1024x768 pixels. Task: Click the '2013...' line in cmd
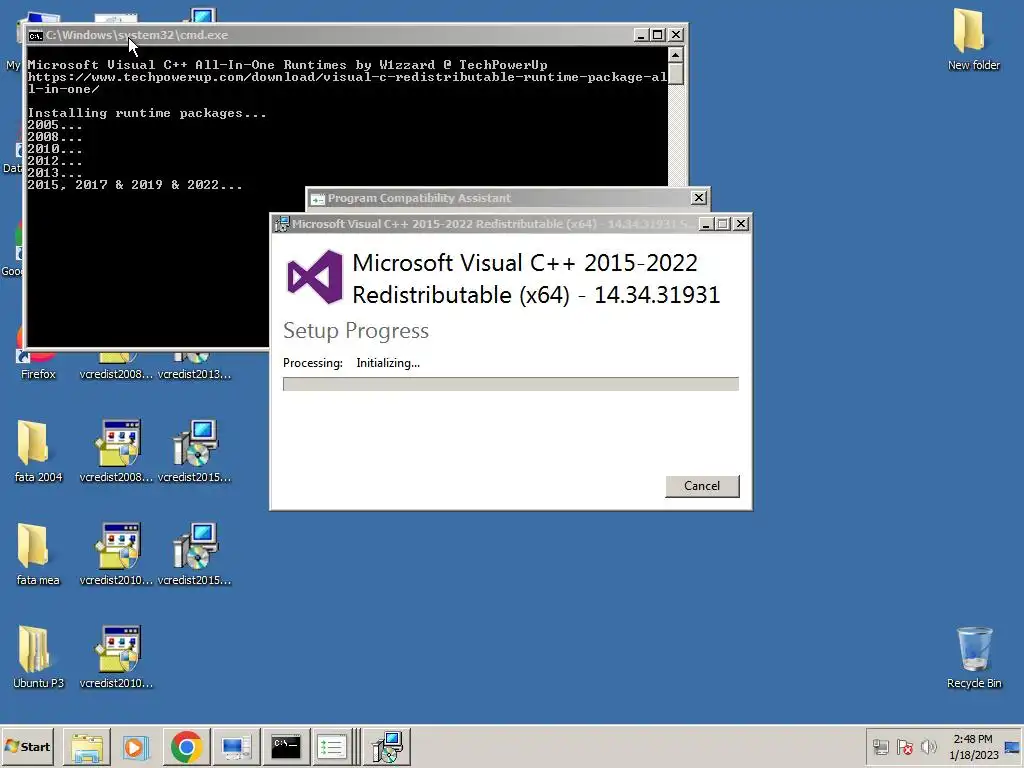[55, 173]
